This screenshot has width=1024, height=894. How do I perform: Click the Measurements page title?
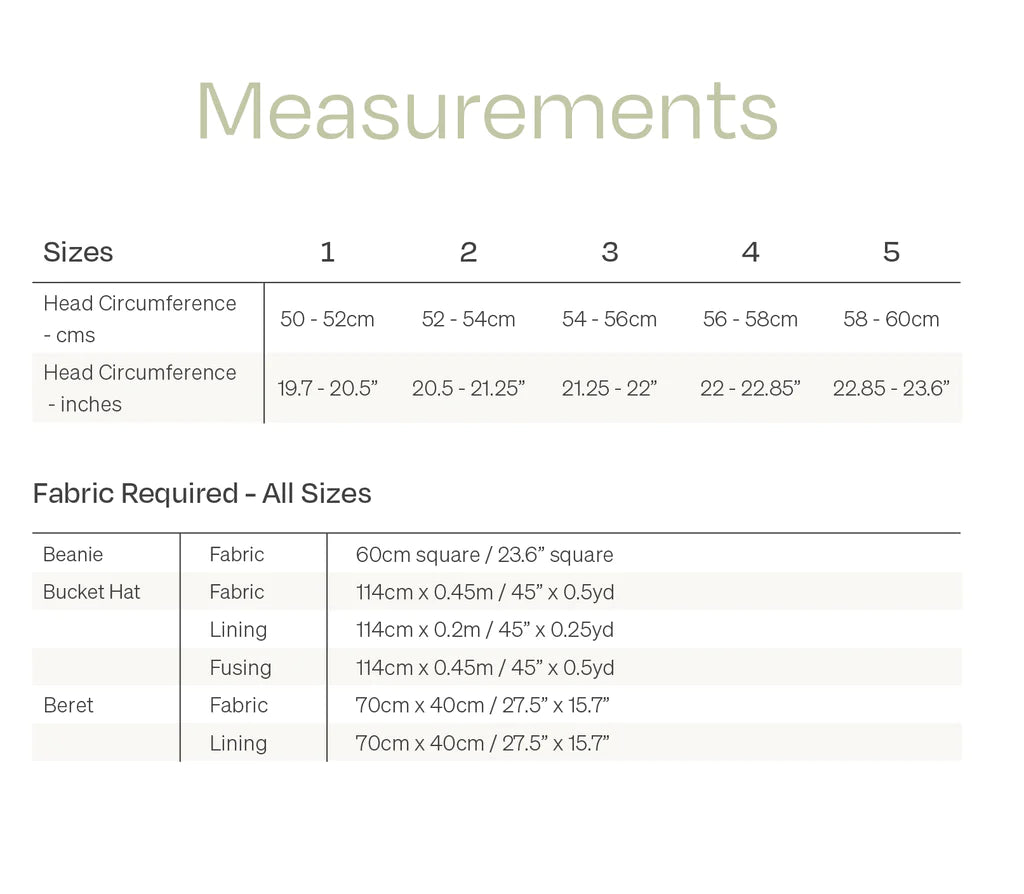pos(487,110)
